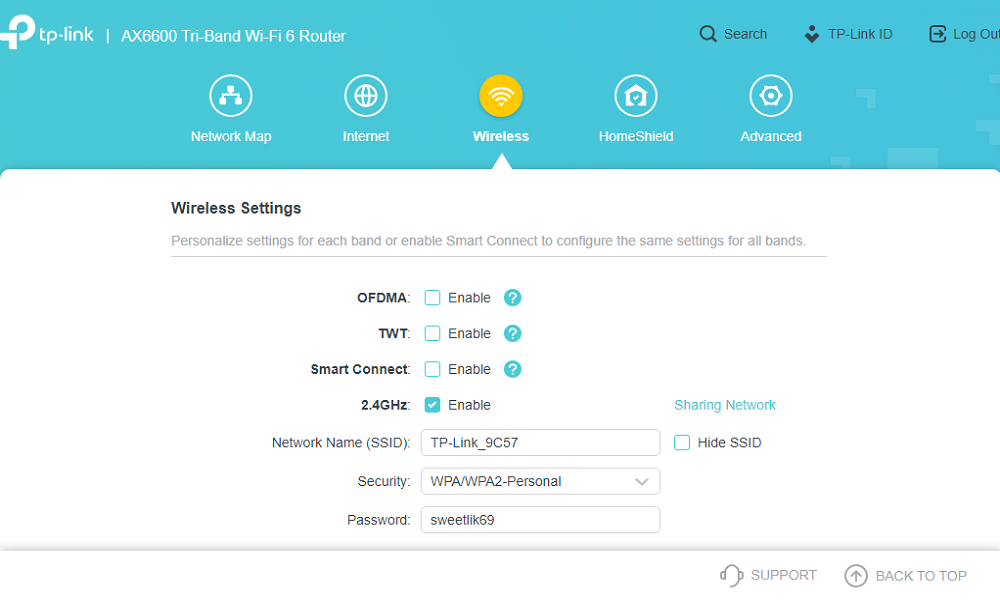Open the Network Map icon
Image resolution: width=1000 pixels, height=600 pixels.
pyautogui.click(x=231, y=96)
